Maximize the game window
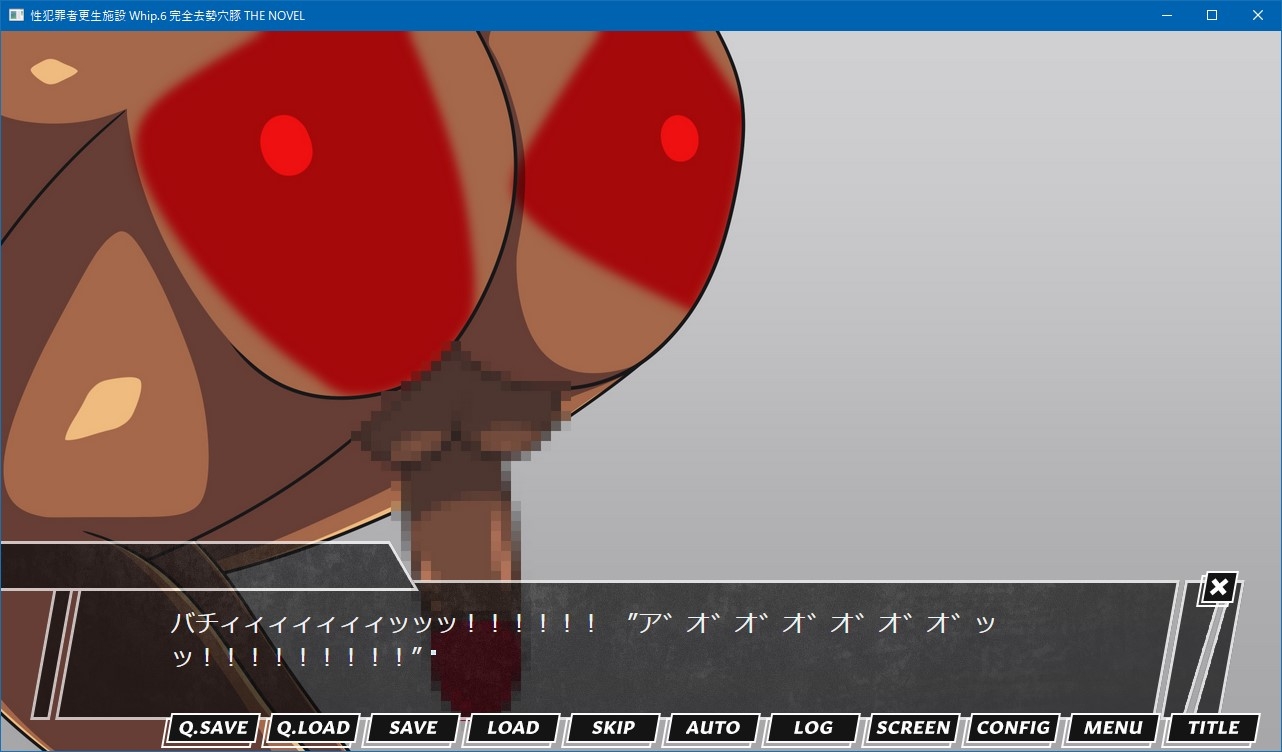 click(x=1212, y=15)
